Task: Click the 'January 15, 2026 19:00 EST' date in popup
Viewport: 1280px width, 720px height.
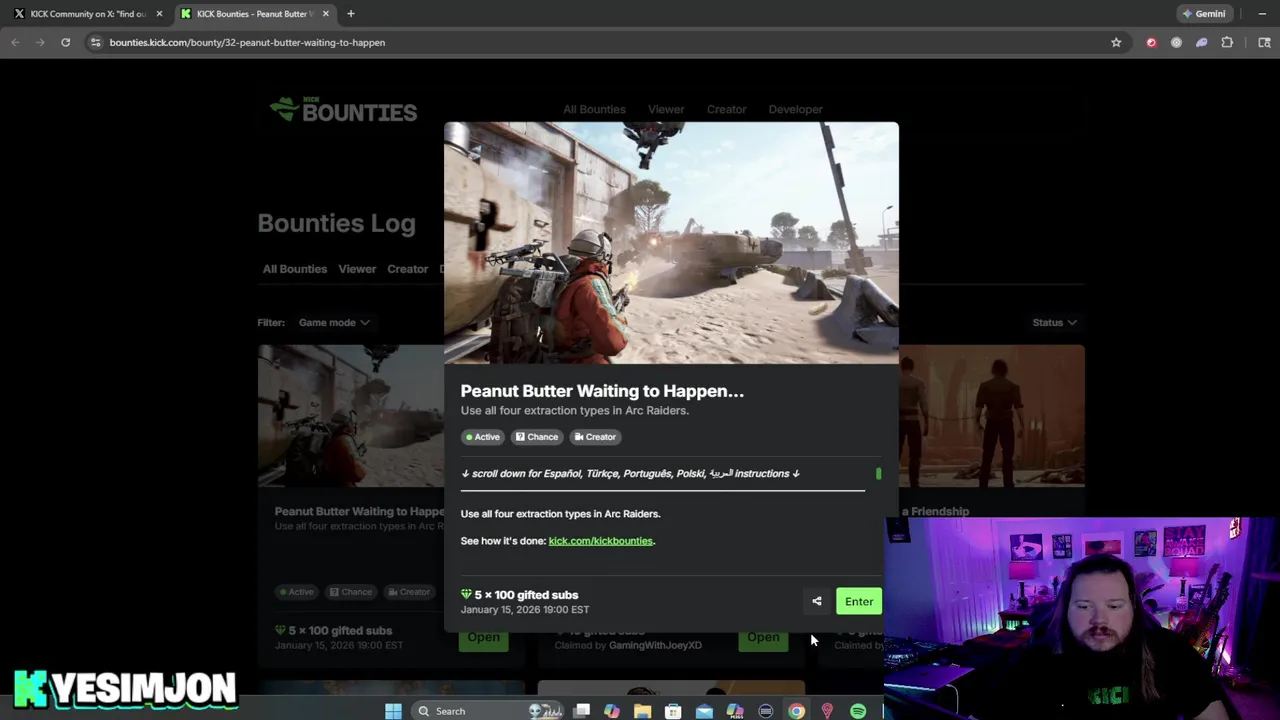Action: pyautogui.click(x=525, y=610)
